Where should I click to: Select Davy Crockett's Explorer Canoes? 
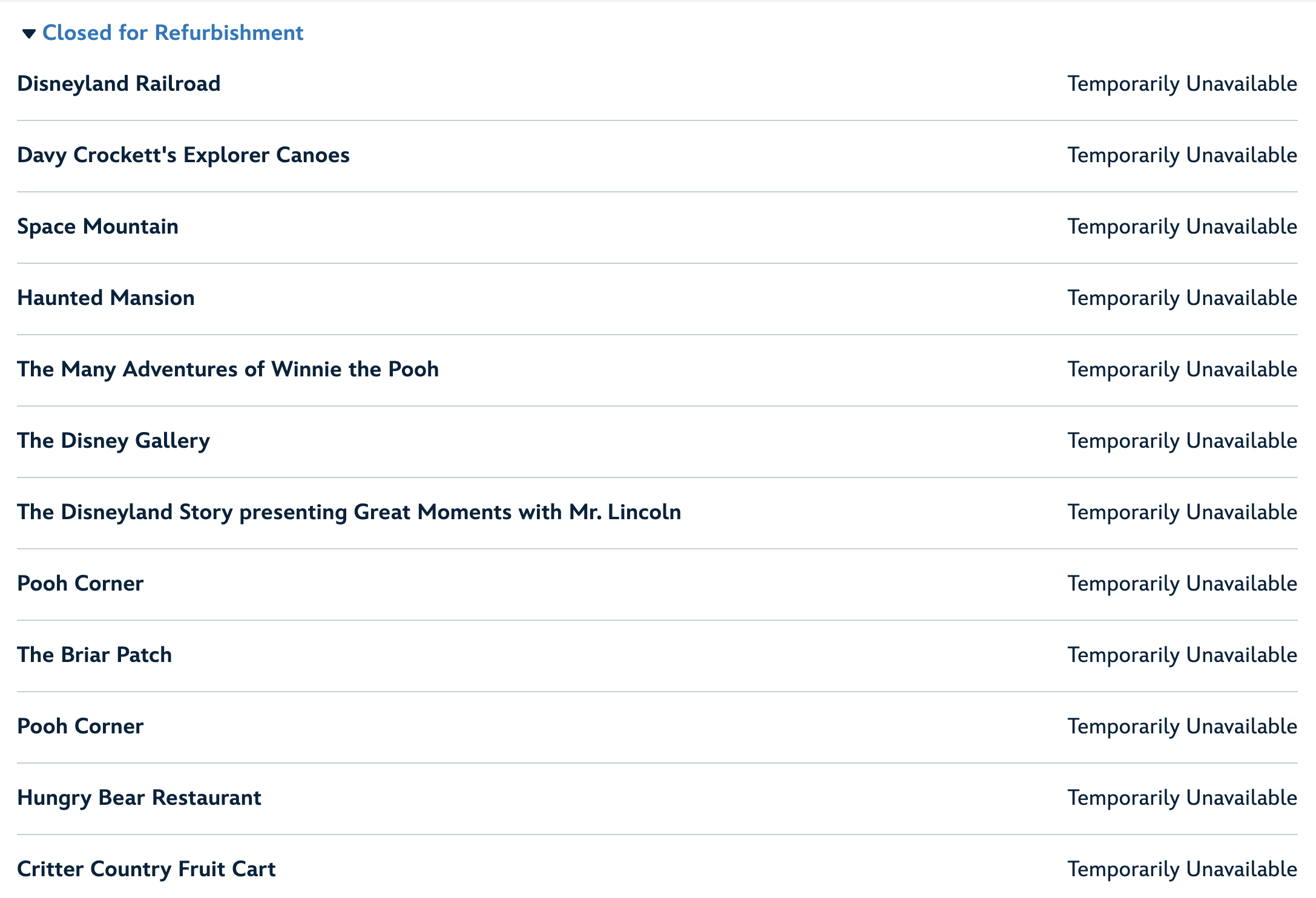click(x=183, y=155)
